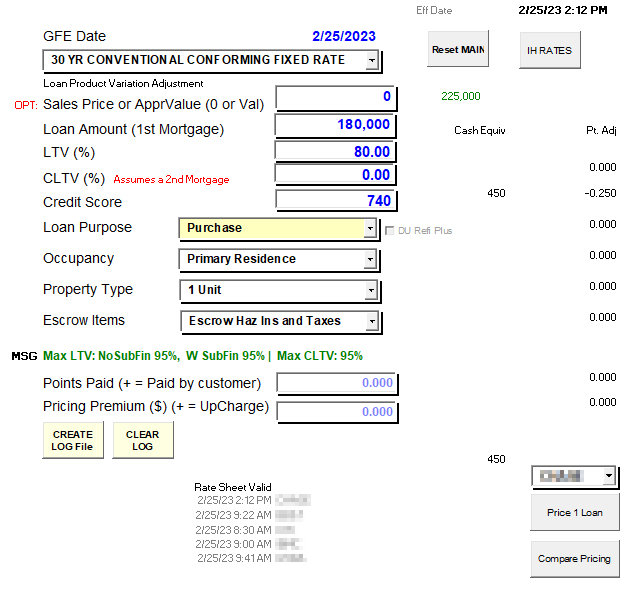Click the Points Paid input field
This screenshot has height=615, width=638.
[x=336, y=384]
